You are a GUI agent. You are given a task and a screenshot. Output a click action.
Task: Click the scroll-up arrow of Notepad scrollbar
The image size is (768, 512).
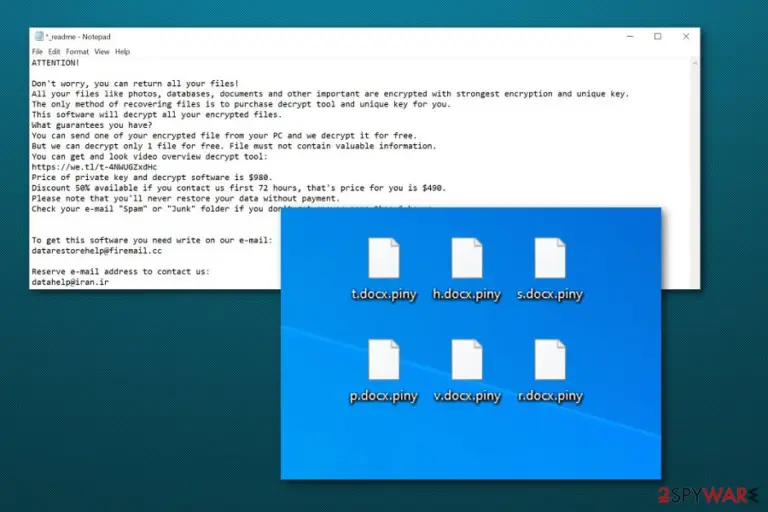click(695, 62)
